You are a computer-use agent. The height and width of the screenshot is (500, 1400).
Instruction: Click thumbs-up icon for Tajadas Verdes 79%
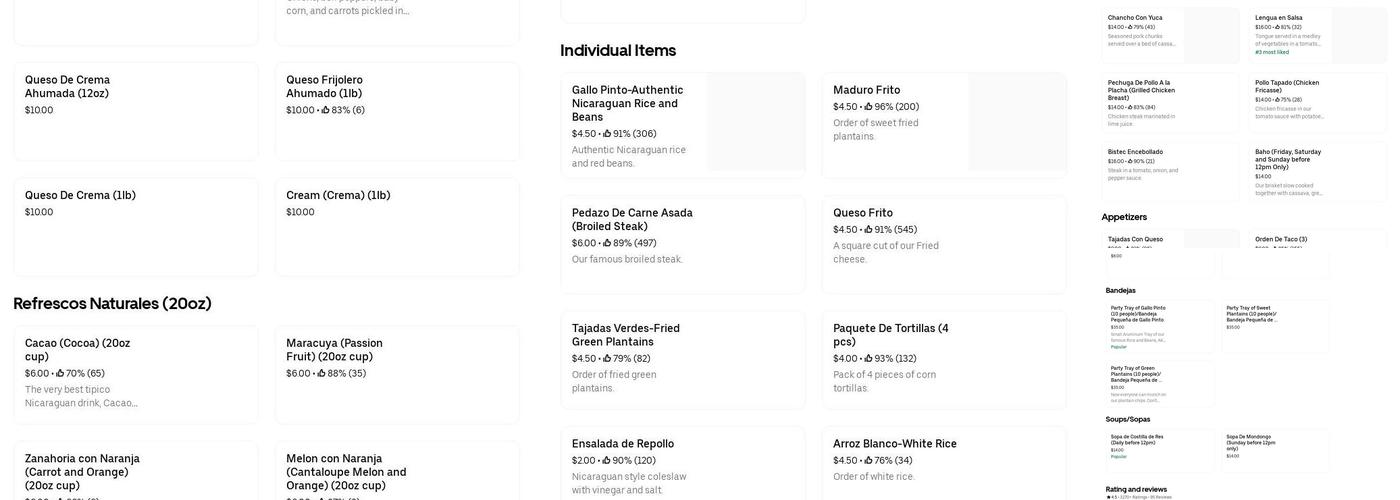(607, 359)
